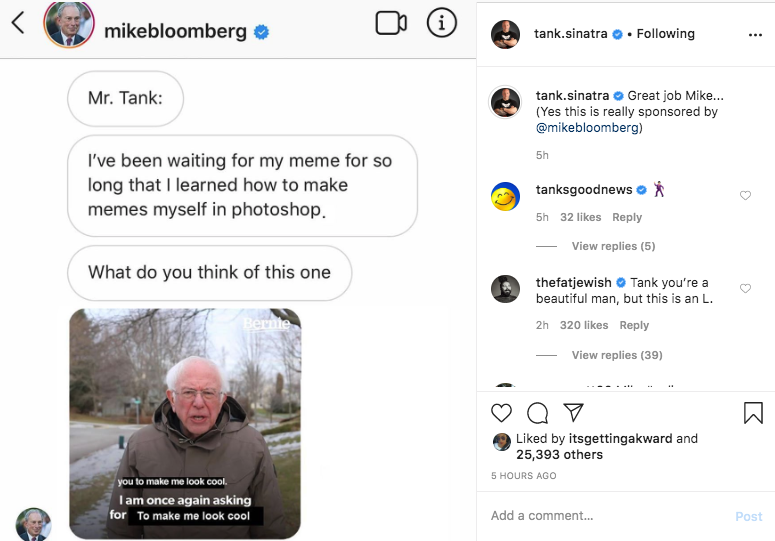
Task: Like thefatjewish comment with heart
Action: [x=745, y=289]
